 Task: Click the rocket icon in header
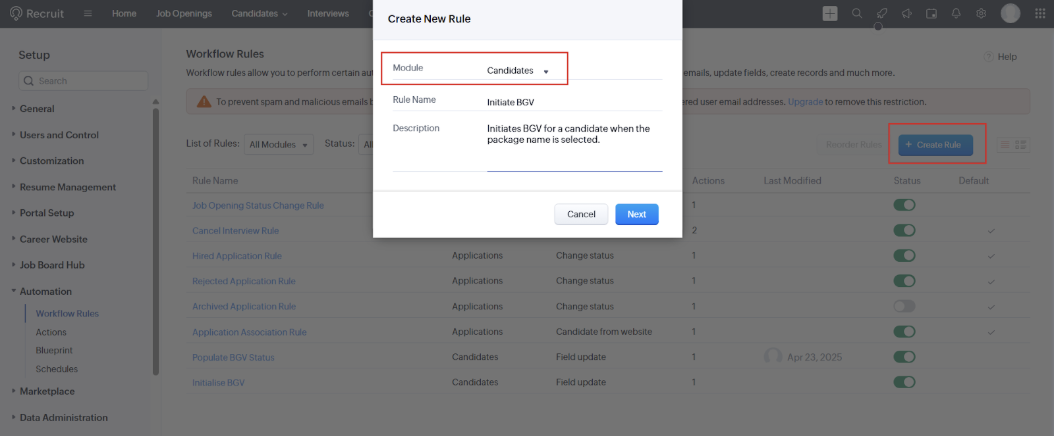tap(881, 13)
